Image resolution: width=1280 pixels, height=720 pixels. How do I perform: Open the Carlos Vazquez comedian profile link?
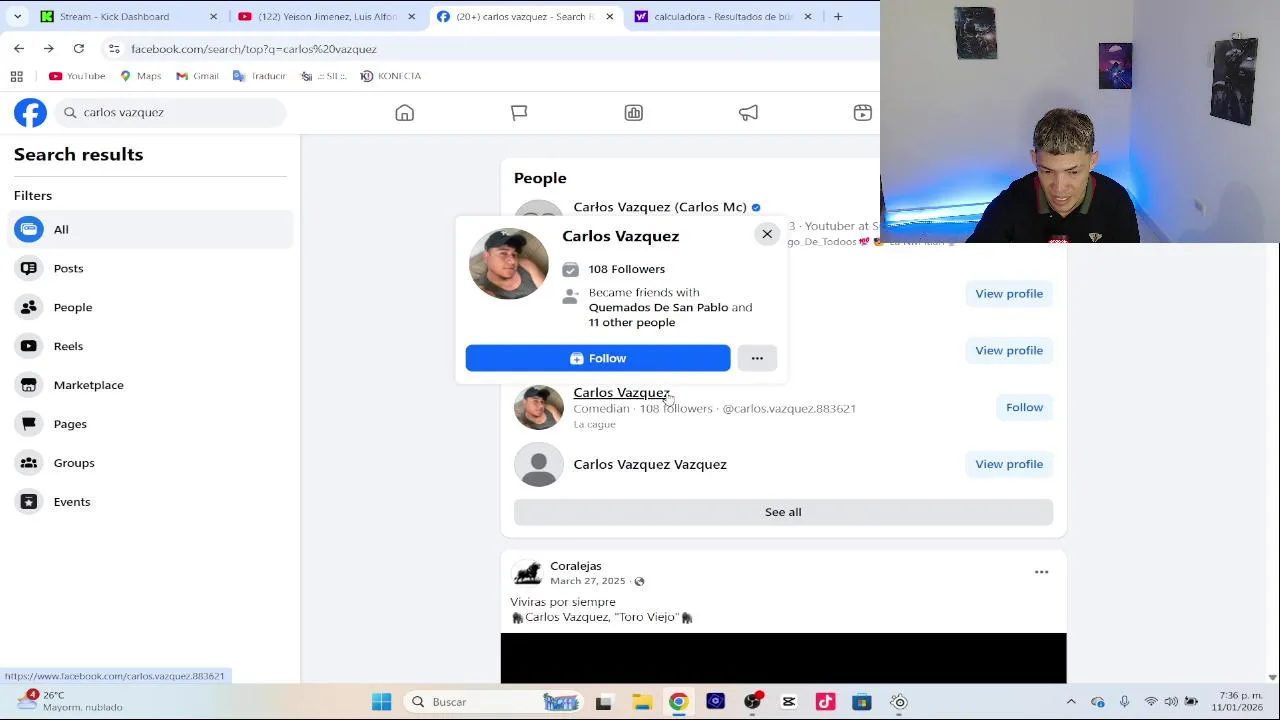621,393
